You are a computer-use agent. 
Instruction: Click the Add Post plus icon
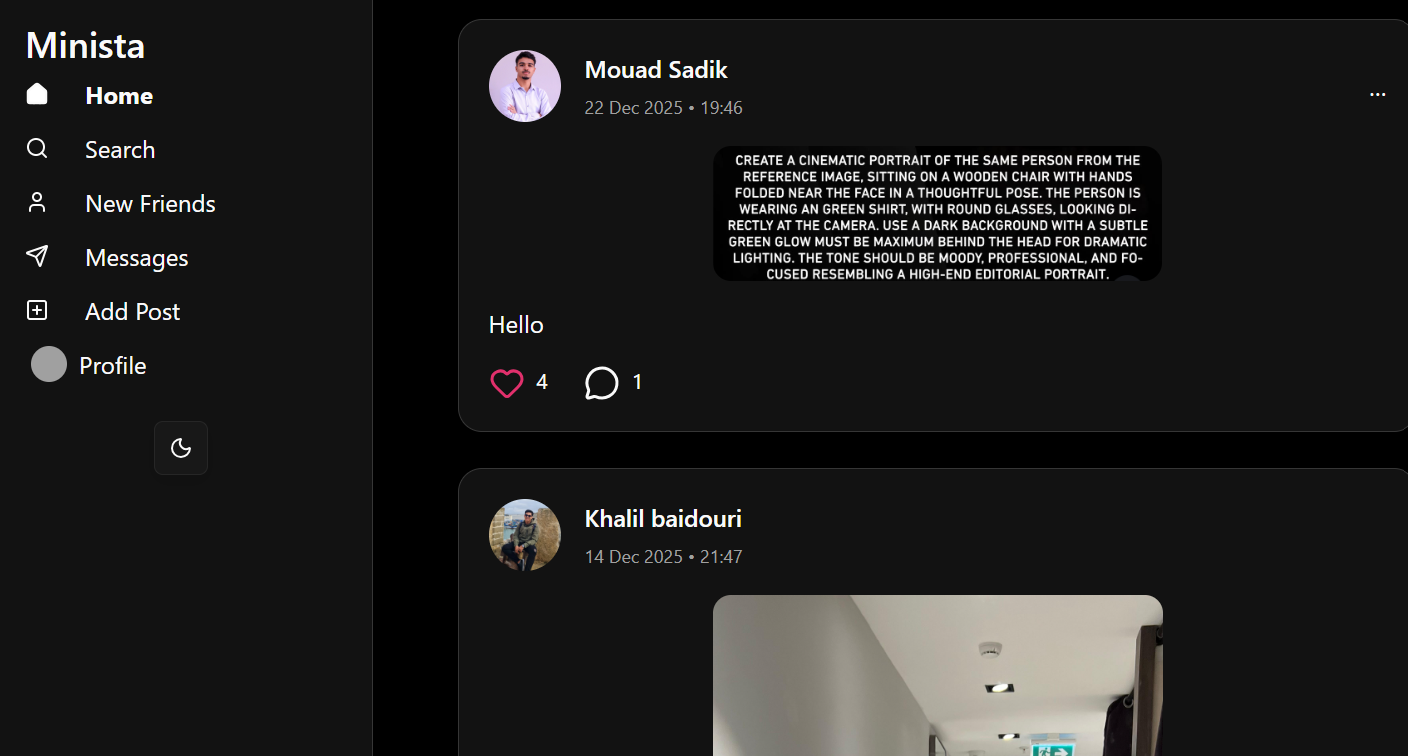point(37,310)
